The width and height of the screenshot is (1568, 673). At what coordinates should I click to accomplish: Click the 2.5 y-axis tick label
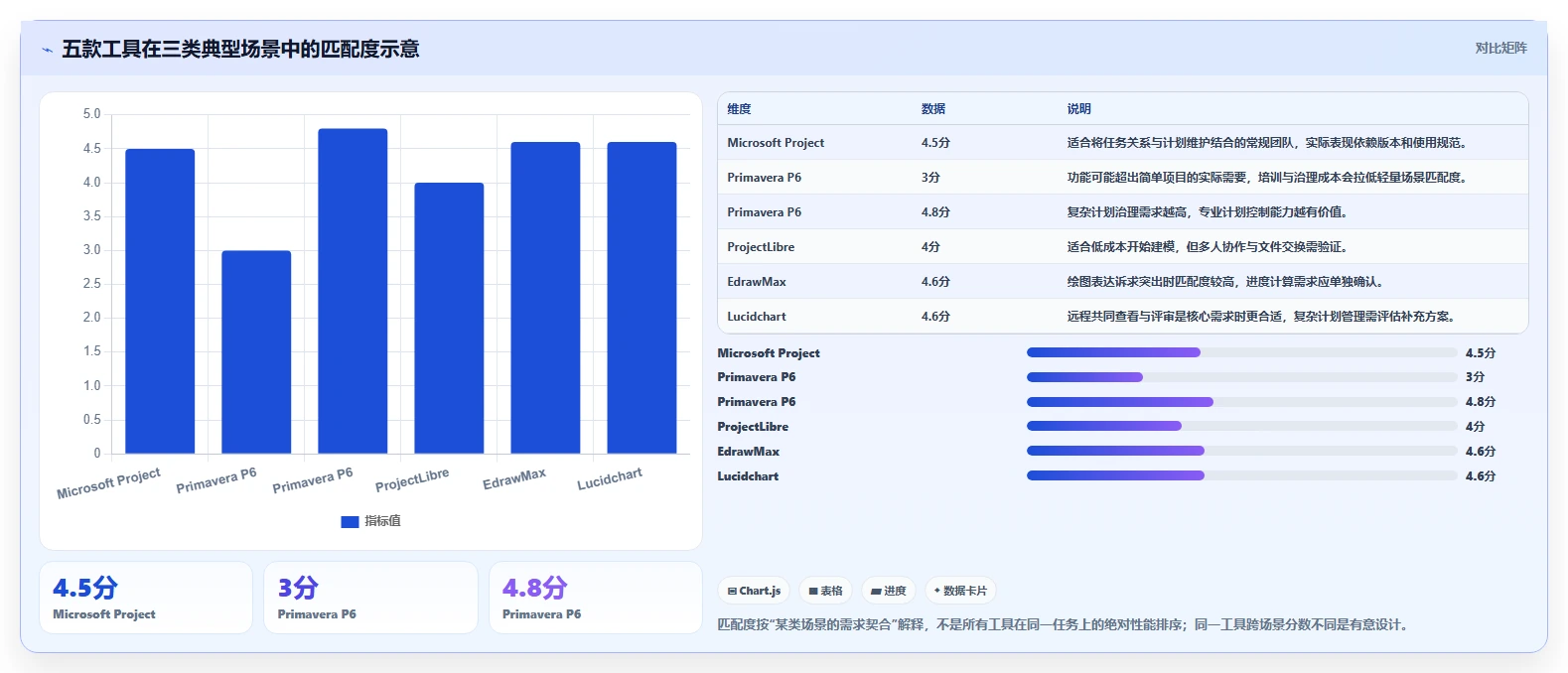click(x=92, y=284)
